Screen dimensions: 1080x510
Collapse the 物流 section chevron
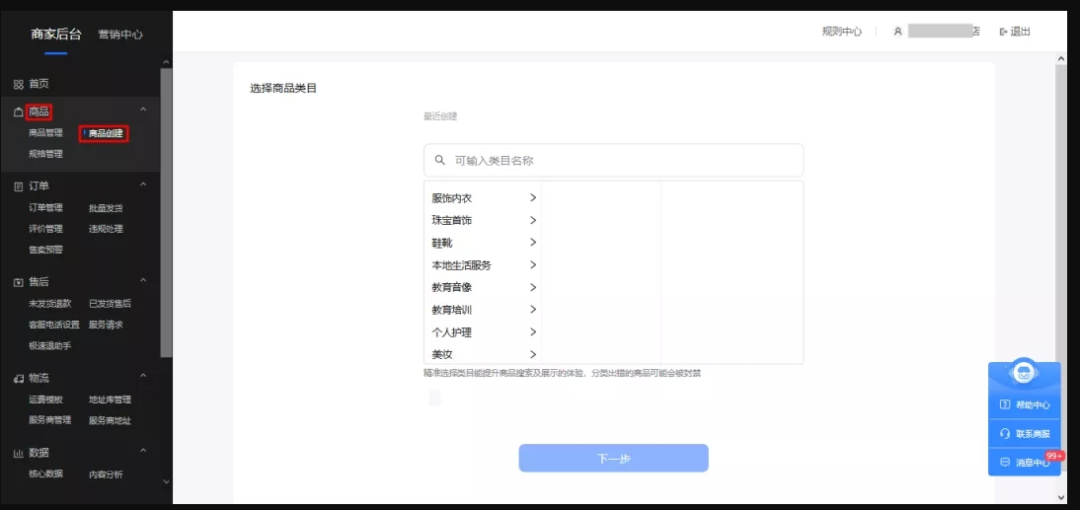(x=143, y=376)
